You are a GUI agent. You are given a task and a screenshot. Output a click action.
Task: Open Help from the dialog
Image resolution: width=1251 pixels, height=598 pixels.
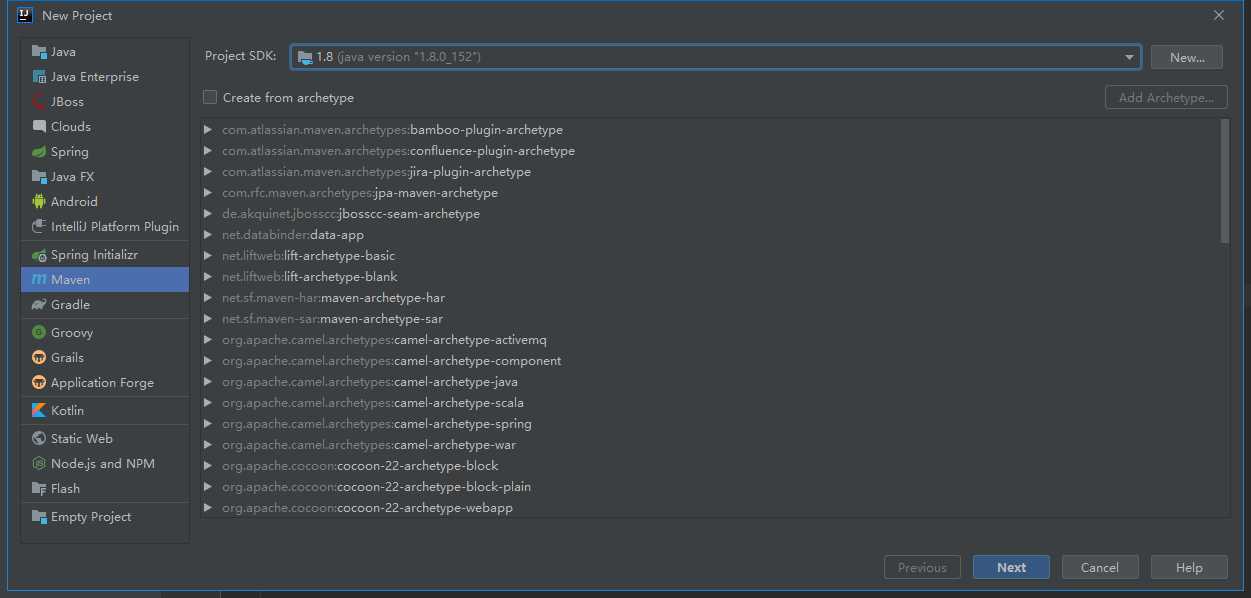(1189, 567)
